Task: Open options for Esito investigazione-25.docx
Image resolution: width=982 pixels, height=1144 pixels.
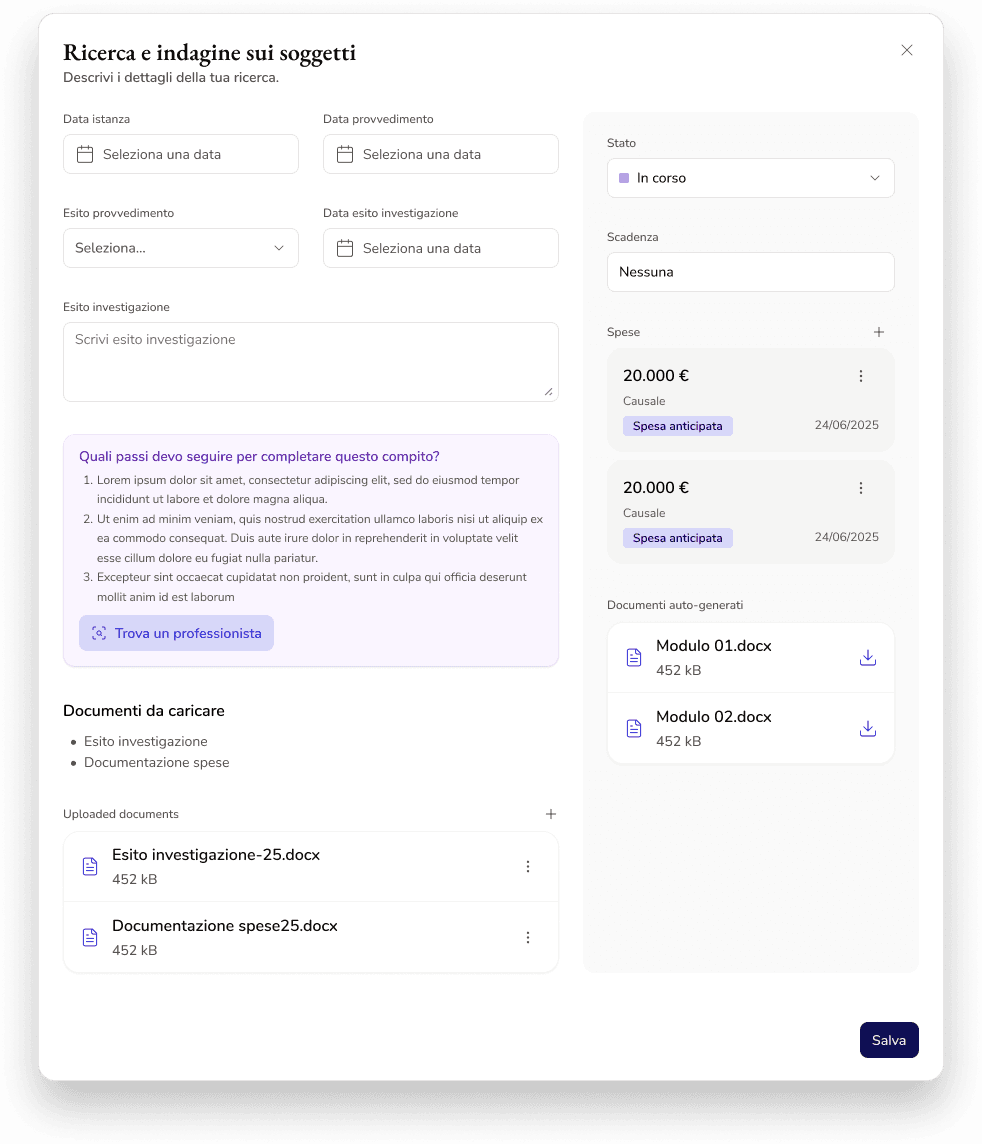Action: [x=528, y=867]
